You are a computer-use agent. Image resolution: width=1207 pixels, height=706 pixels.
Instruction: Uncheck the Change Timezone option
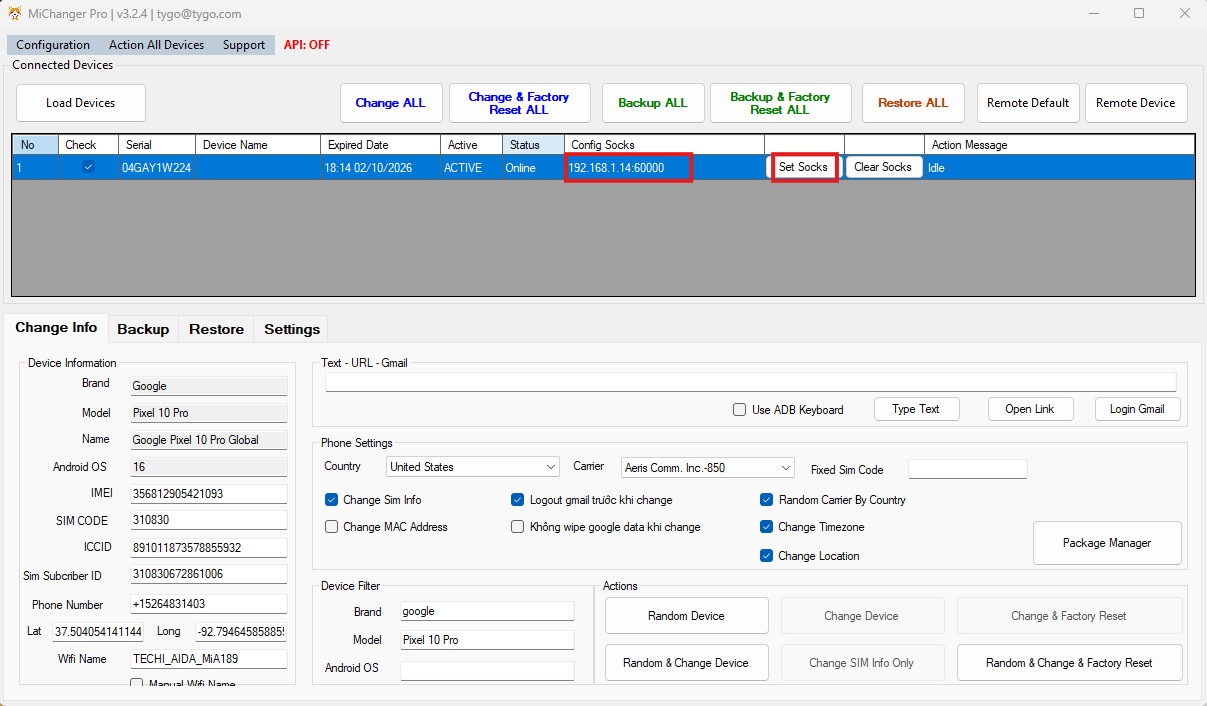tap(767, 527)
